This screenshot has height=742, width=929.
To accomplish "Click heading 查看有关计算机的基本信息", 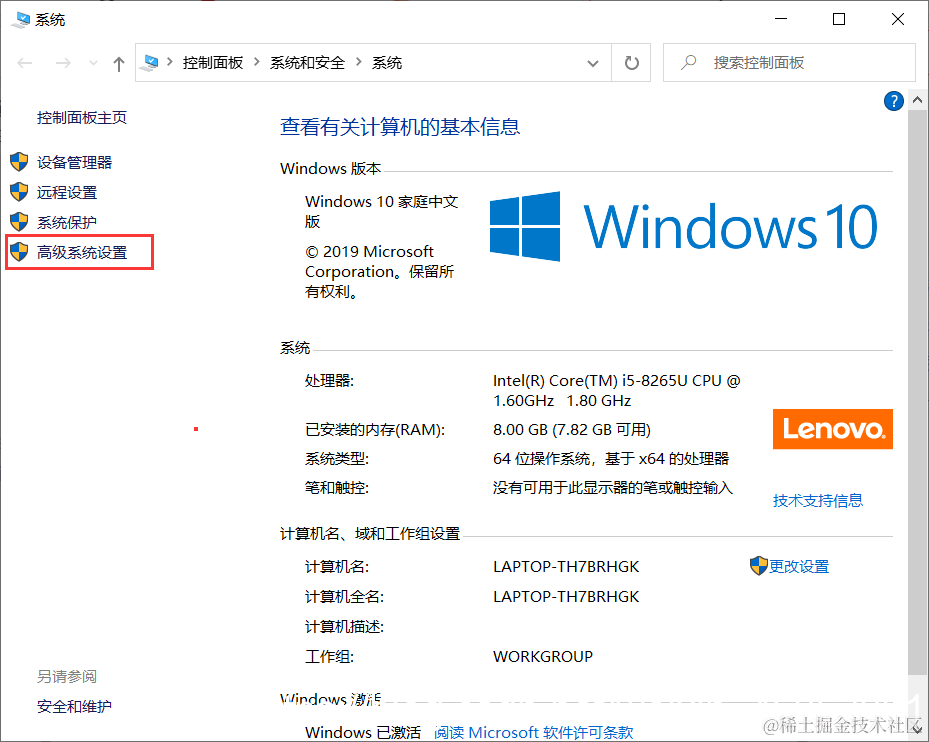I will pos(400,127).
